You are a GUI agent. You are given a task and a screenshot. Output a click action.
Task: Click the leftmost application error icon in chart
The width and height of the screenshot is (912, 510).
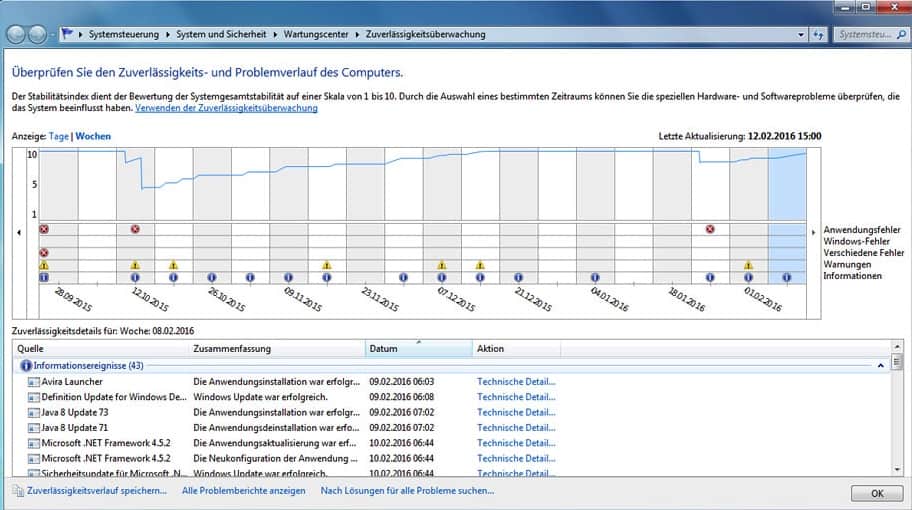[x=44, y=229]
